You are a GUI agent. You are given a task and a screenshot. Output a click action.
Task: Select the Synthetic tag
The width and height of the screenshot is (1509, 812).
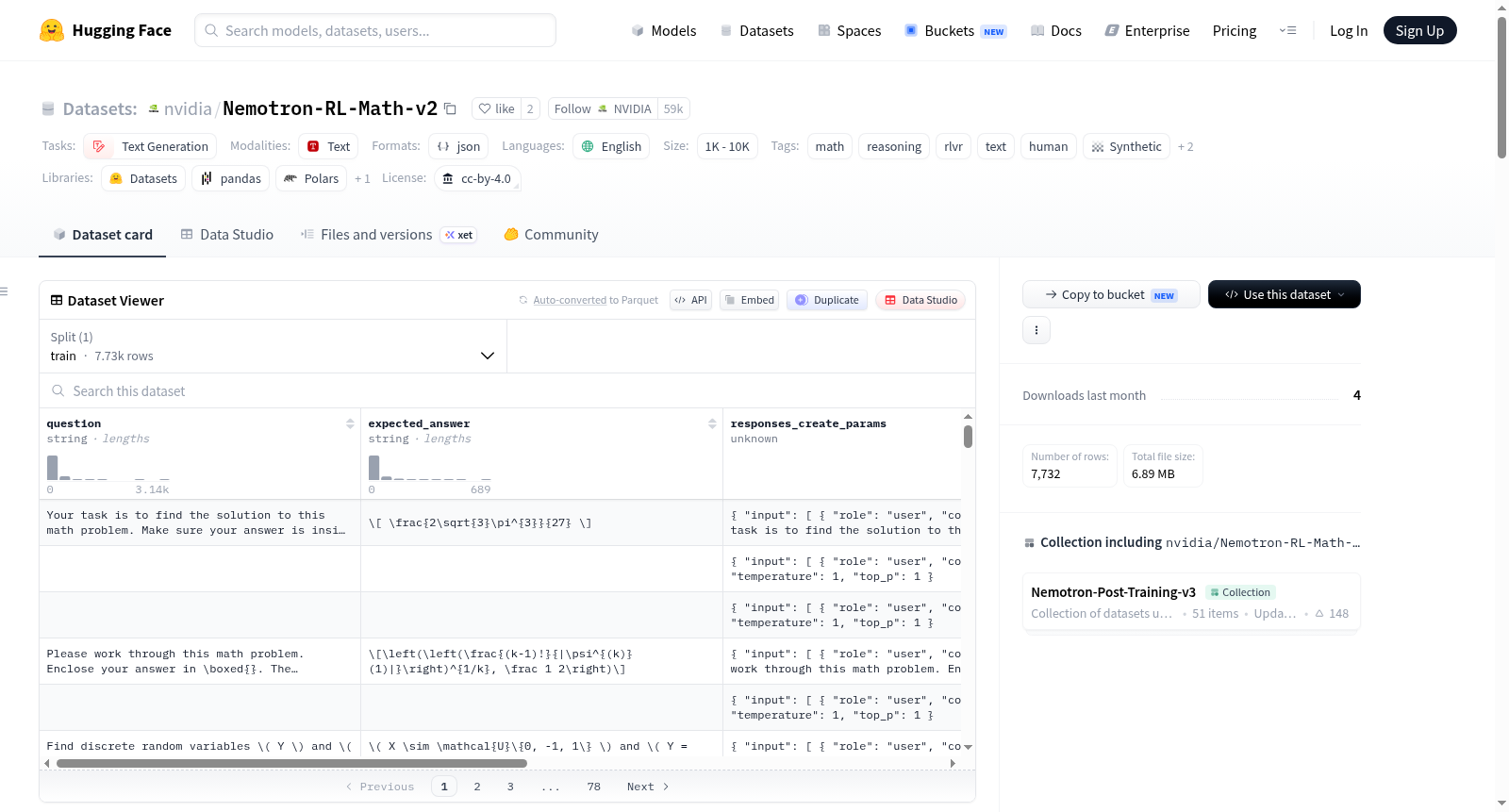click(x=1126, y=146)
